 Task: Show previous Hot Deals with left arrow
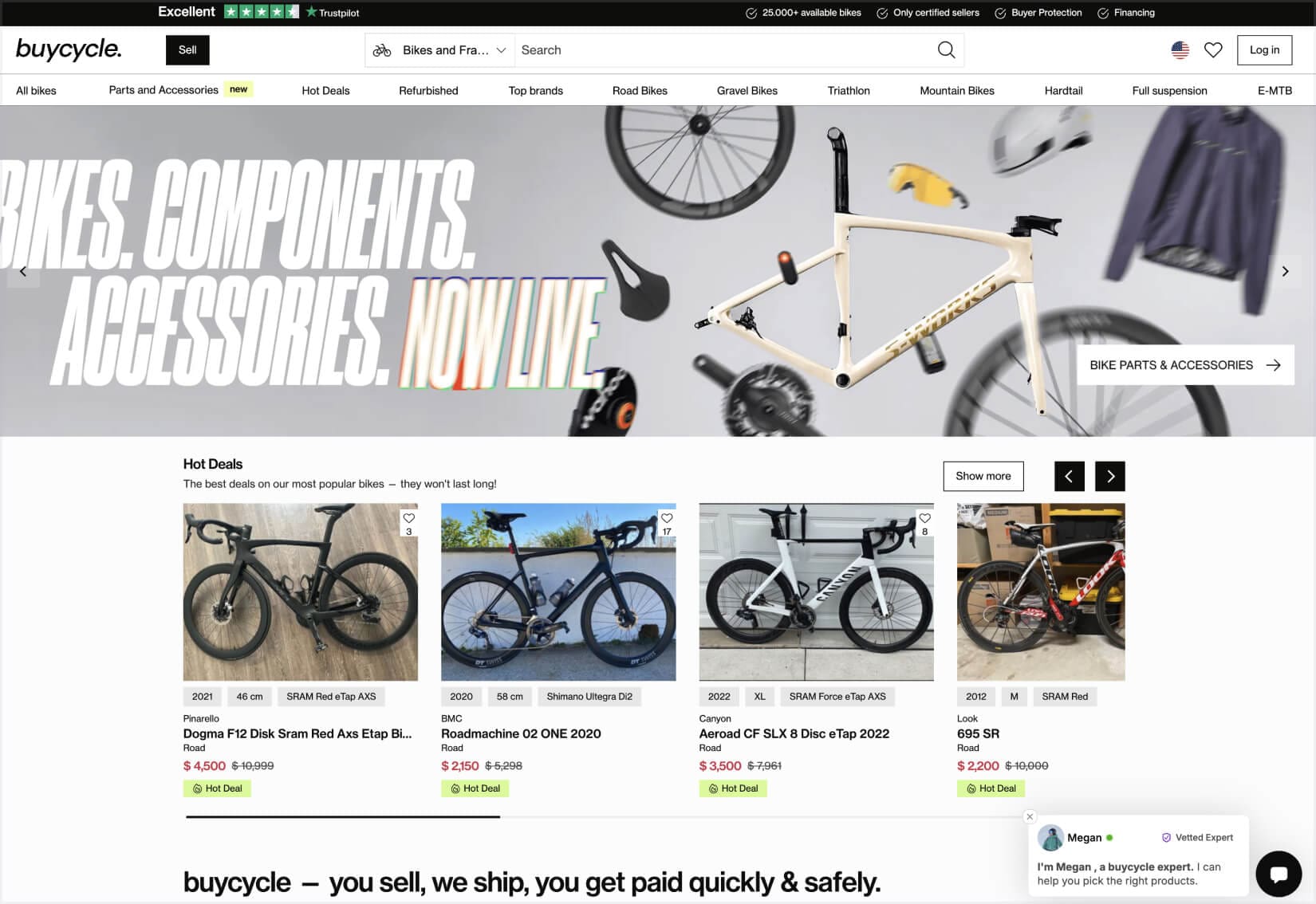click(x=1069, y=476)
